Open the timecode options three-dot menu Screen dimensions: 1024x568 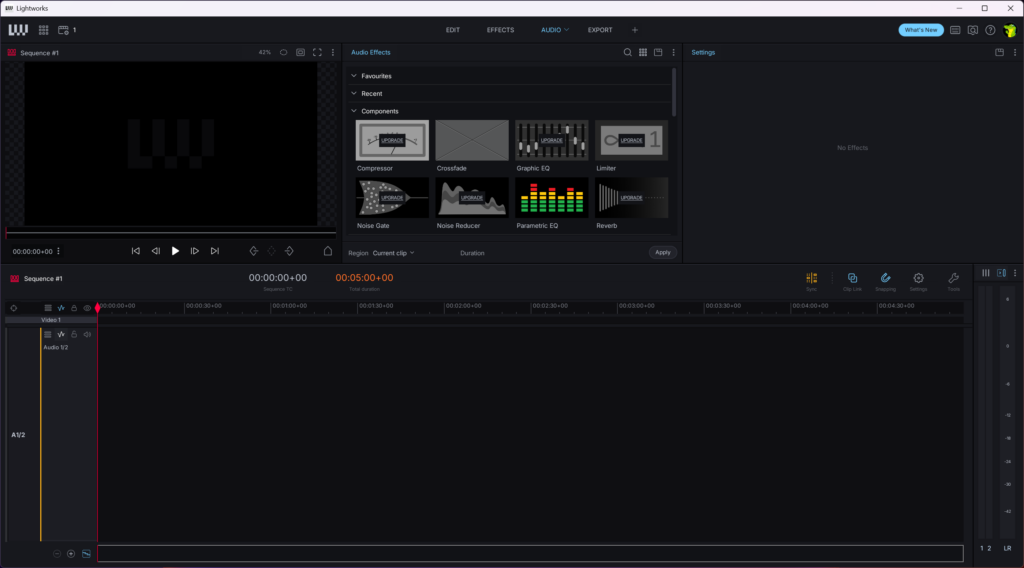point(59,251)
